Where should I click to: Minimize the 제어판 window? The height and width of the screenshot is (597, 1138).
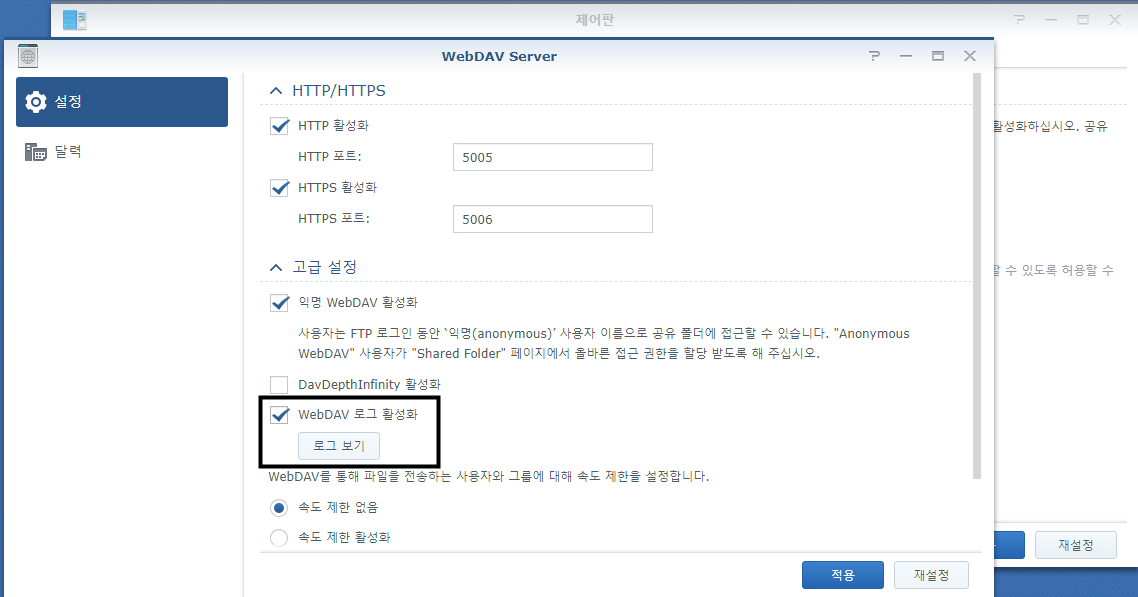(x=1051, y=20)
